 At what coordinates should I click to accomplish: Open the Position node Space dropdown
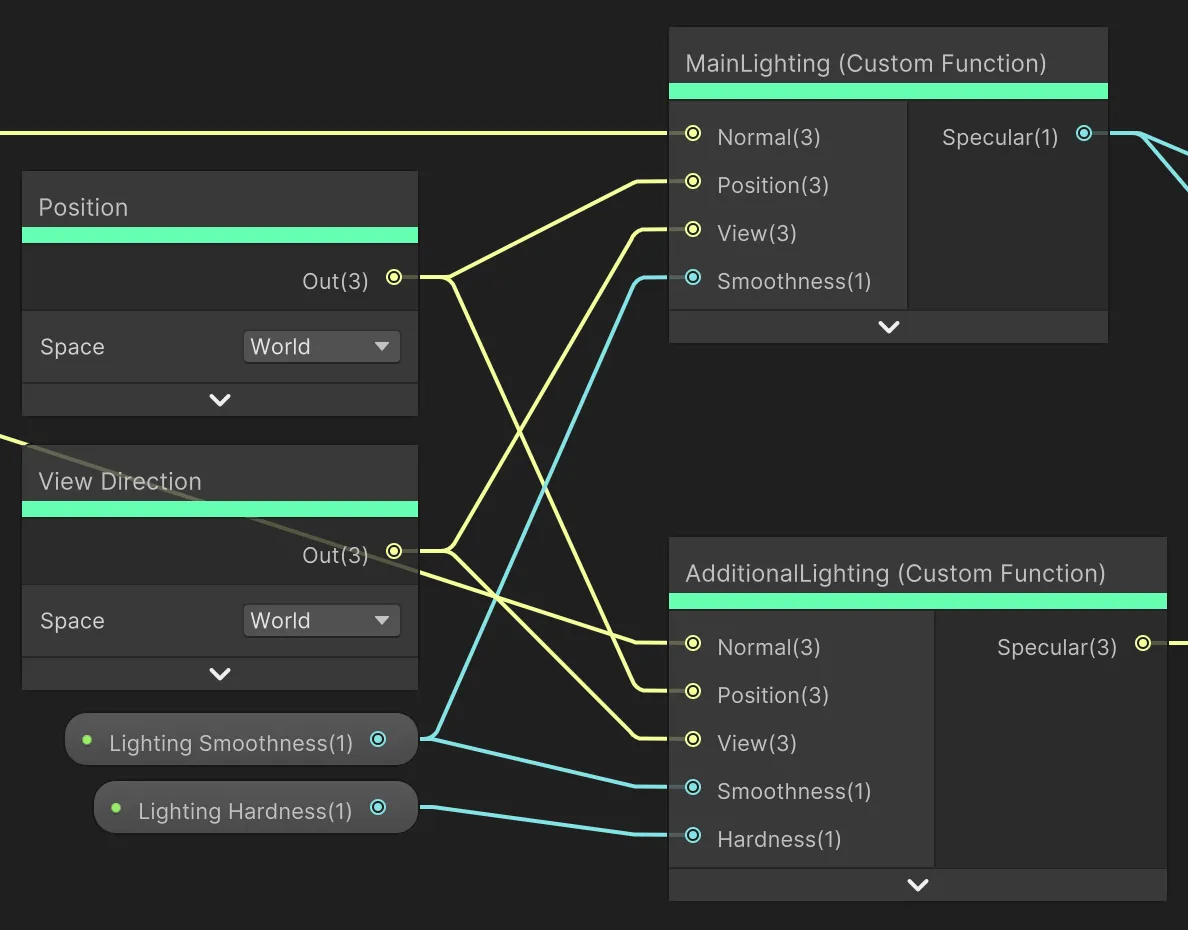click(321, 346)
